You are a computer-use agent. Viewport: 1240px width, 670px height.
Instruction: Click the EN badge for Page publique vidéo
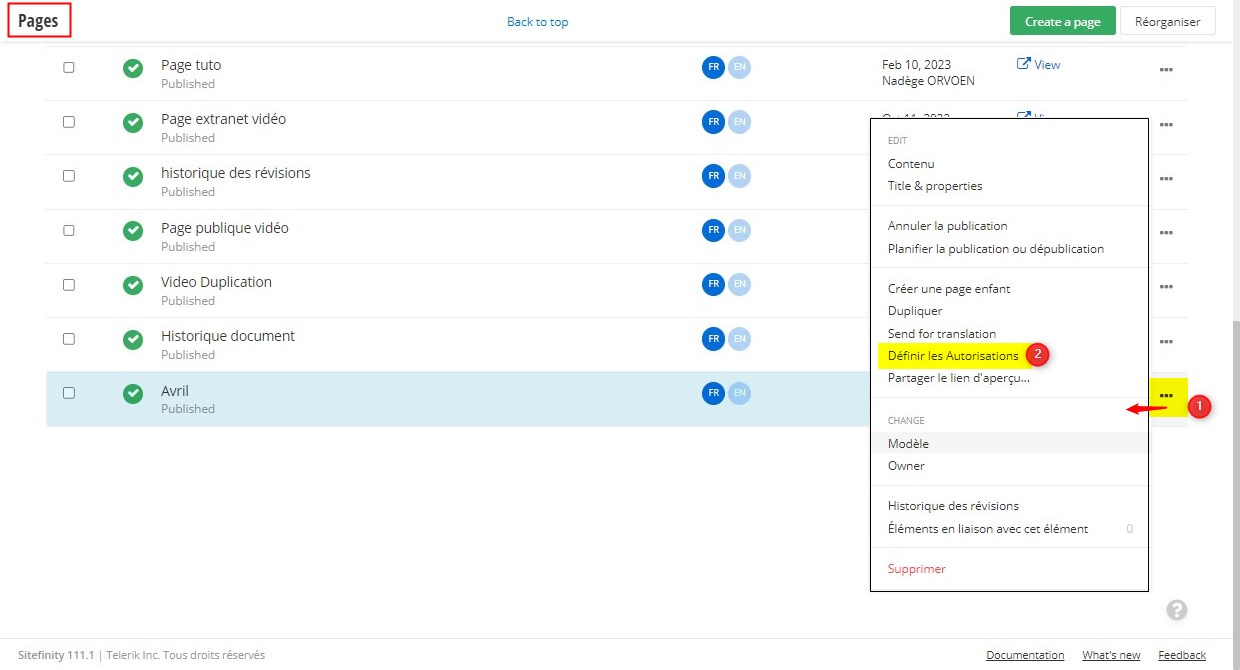739,230
